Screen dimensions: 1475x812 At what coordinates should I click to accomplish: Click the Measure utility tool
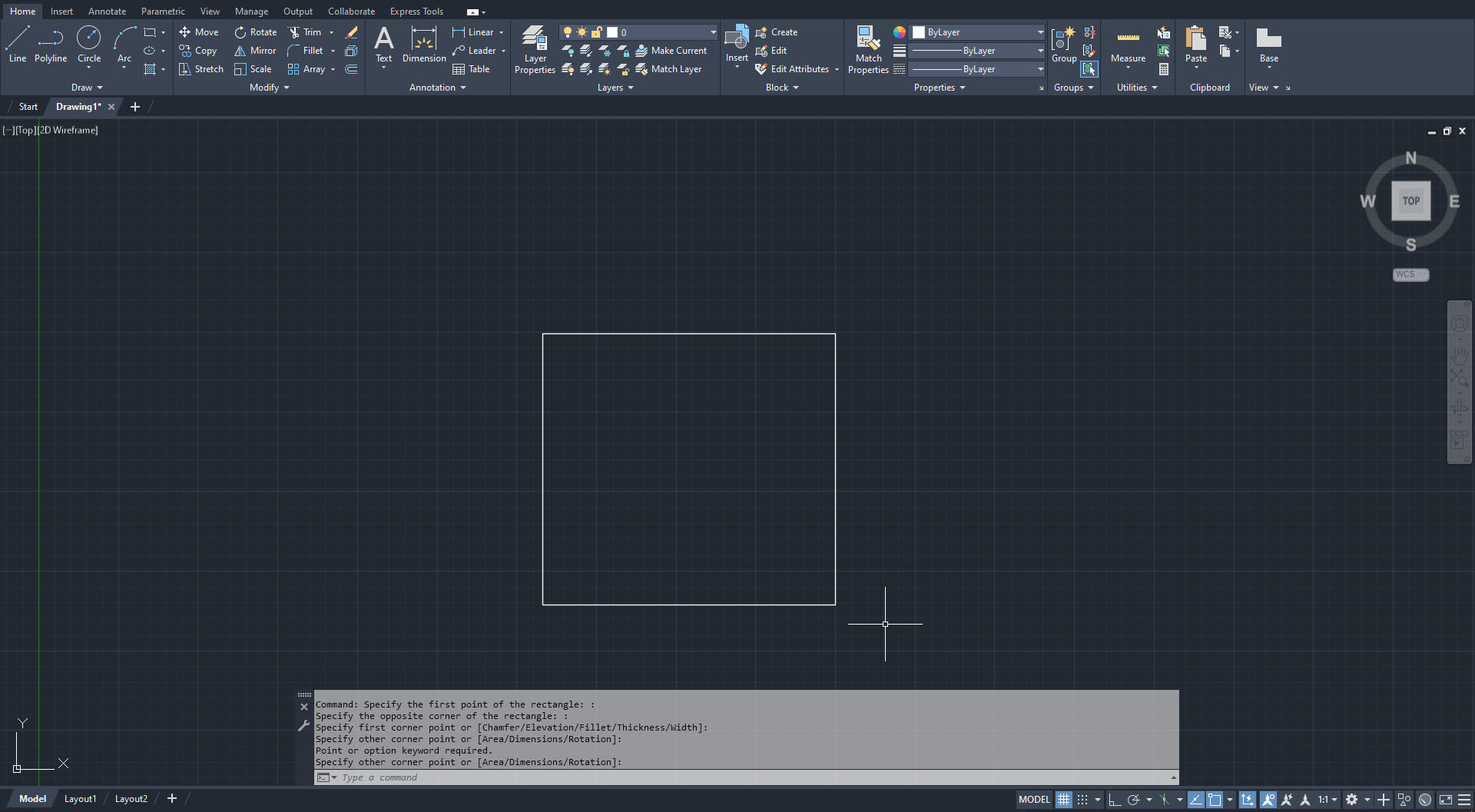pyautogui.click(x=1128, y=44)
